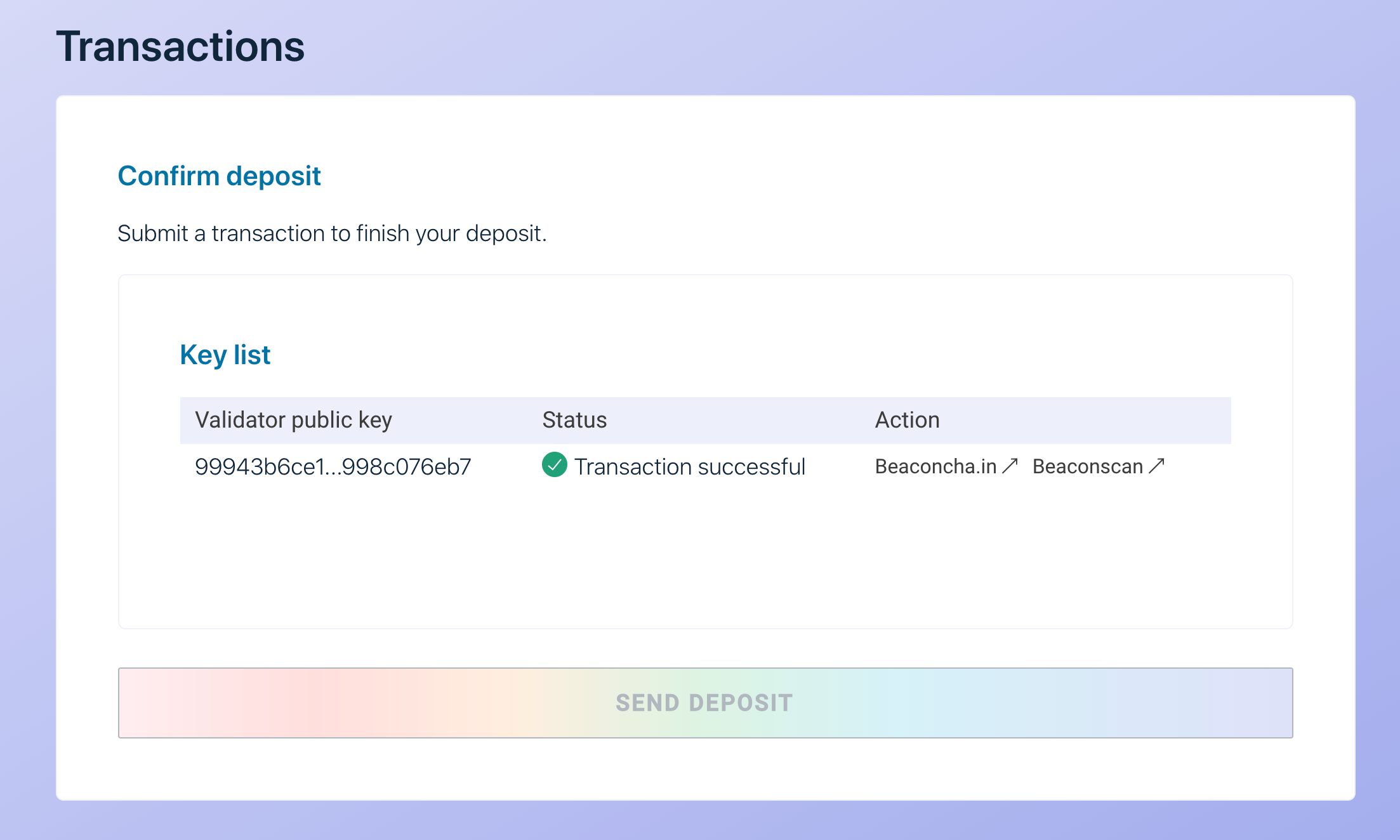Click the blank right end of the table header
This screenshot has height=840, width=1400.
1142,420
